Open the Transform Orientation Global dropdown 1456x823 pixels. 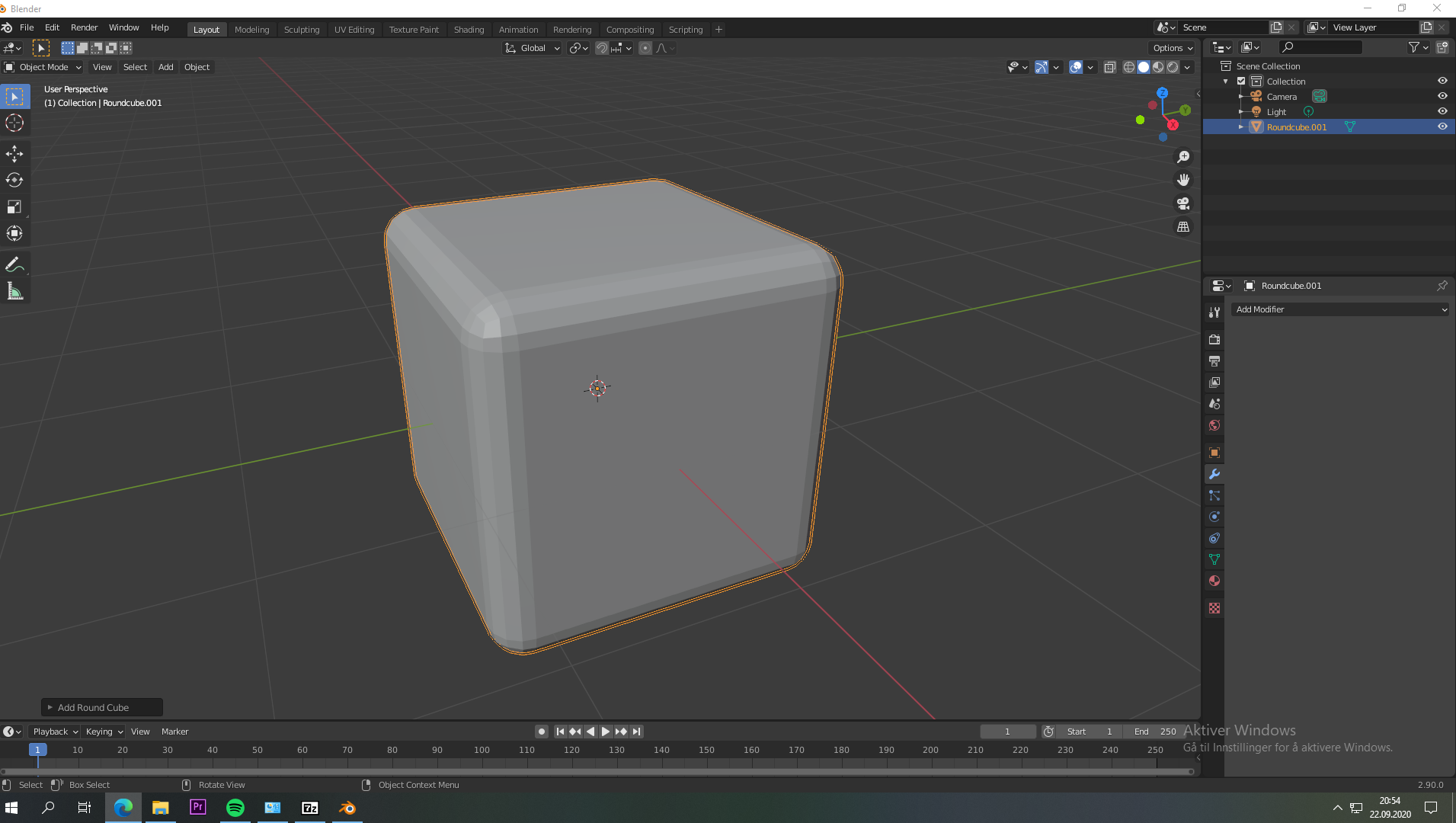[x=531, y=48]
